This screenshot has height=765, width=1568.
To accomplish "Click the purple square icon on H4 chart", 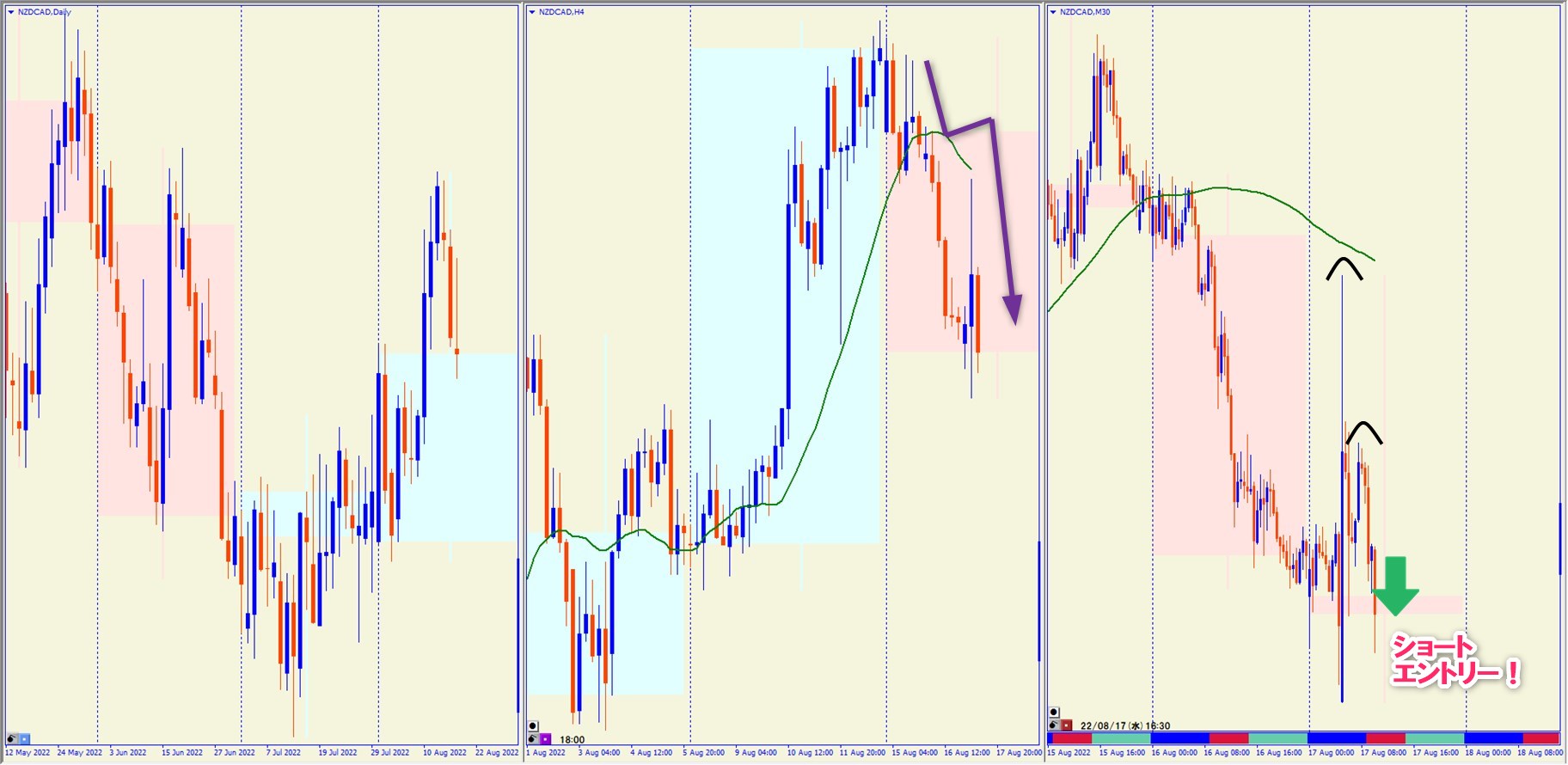I will 545,739.
